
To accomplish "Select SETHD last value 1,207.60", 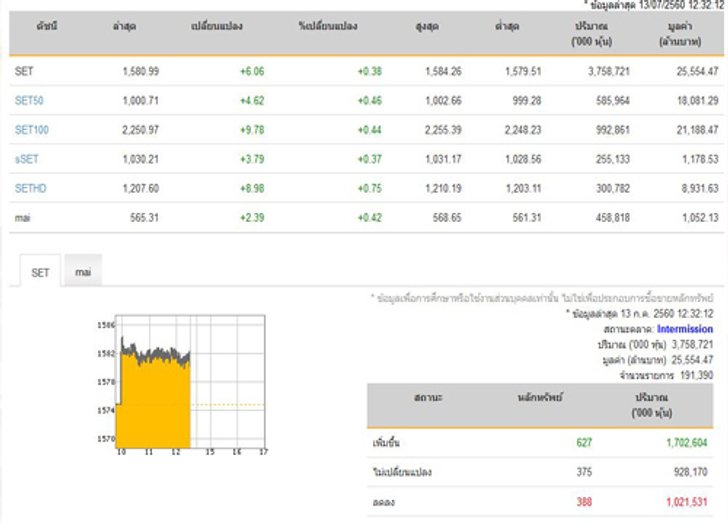I will coord(140,188).
